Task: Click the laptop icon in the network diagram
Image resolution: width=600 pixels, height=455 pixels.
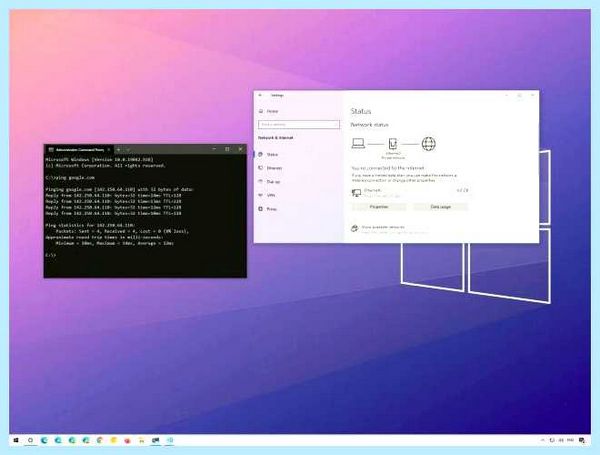Action: click(358, 144)
